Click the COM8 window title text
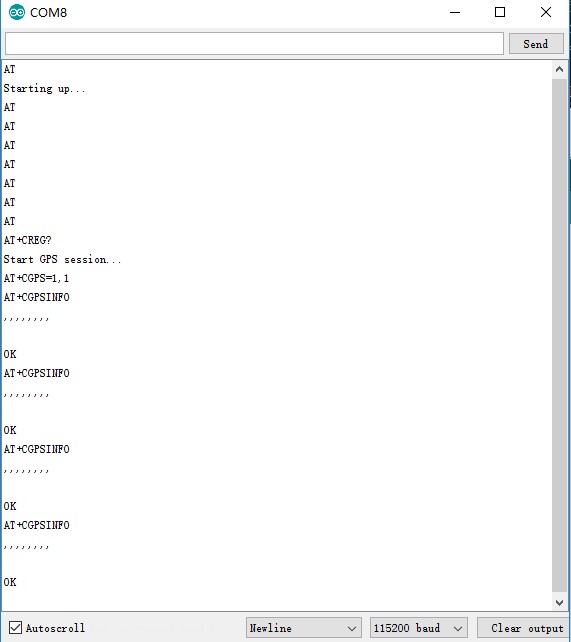Viewport: 571px width, 642px height. click(x=48, y=13)
